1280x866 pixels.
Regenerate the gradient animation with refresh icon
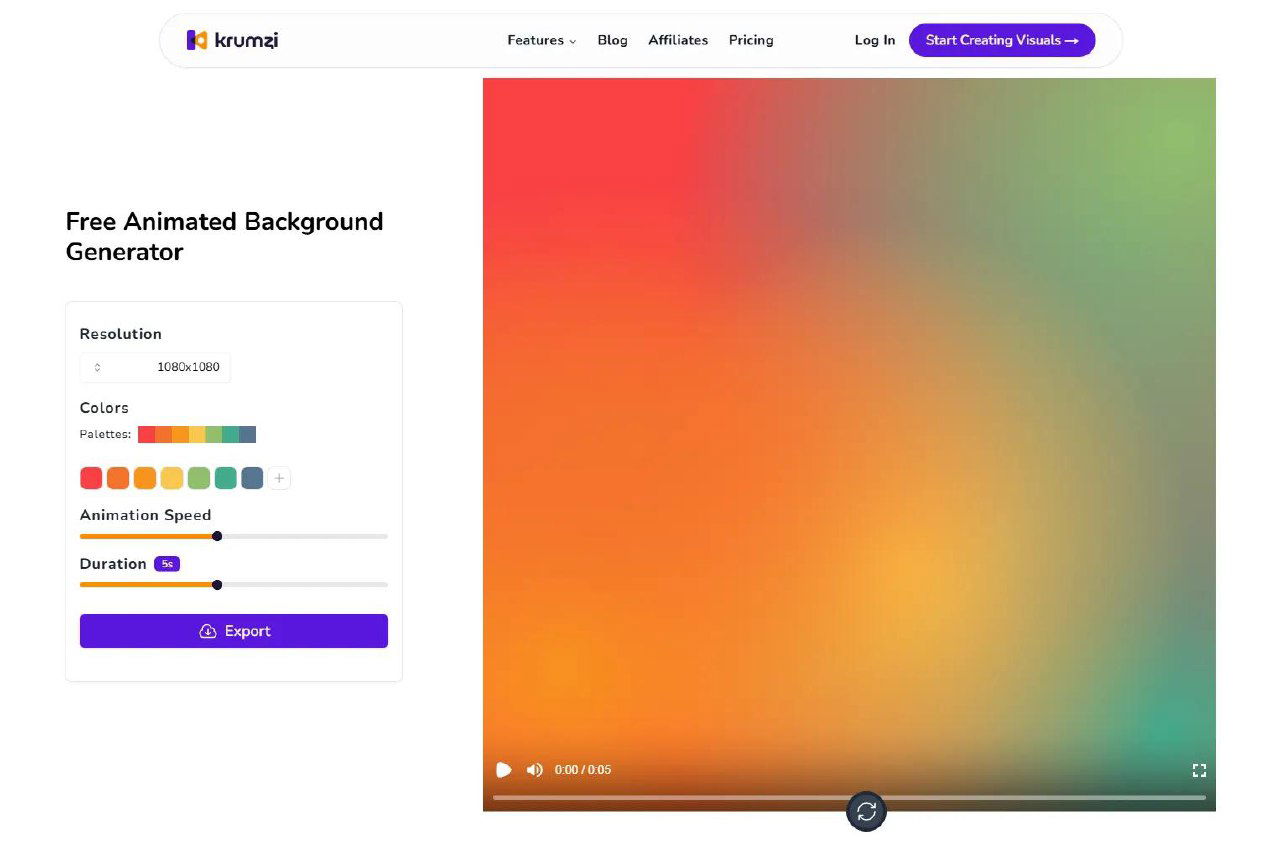(866, 812)
